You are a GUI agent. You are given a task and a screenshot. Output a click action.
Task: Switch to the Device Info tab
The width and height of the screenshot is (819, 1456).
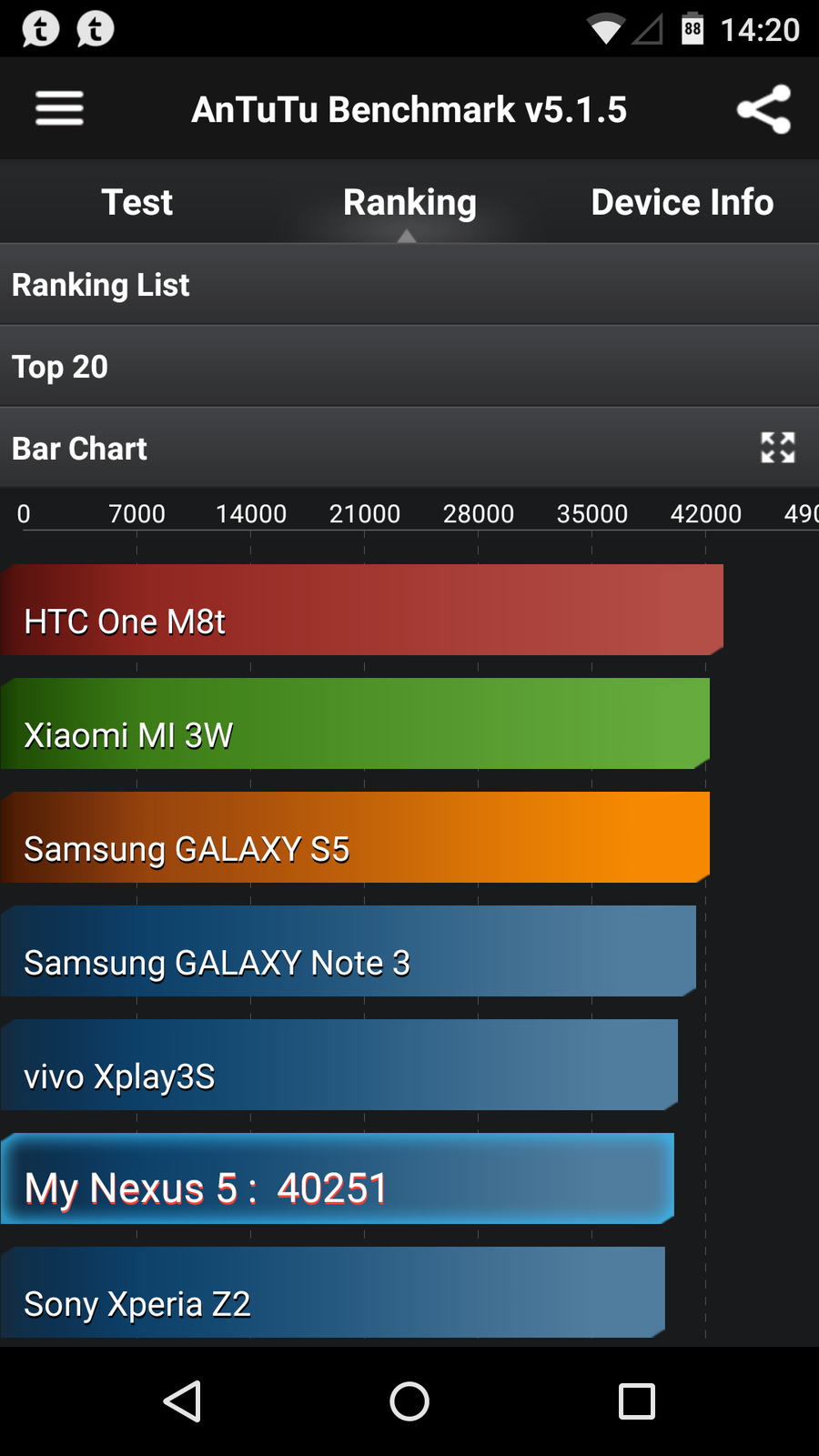(x=682, y=202)
